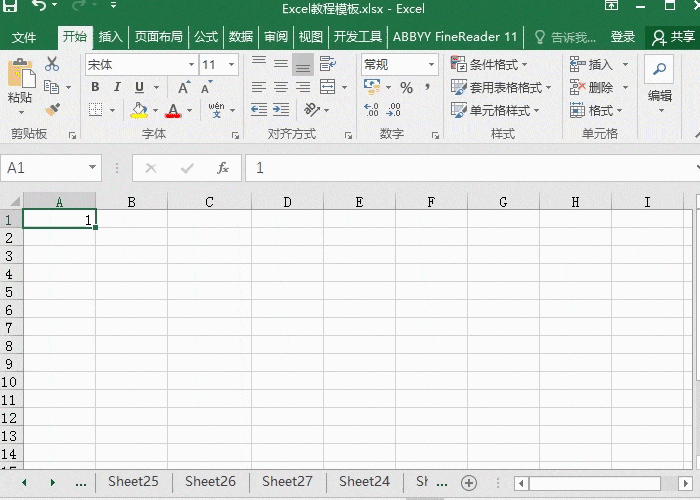This screenshot has height=500, width=700.
Task: Open 数字 group dialog launcher
Action: tap(435, 136)
